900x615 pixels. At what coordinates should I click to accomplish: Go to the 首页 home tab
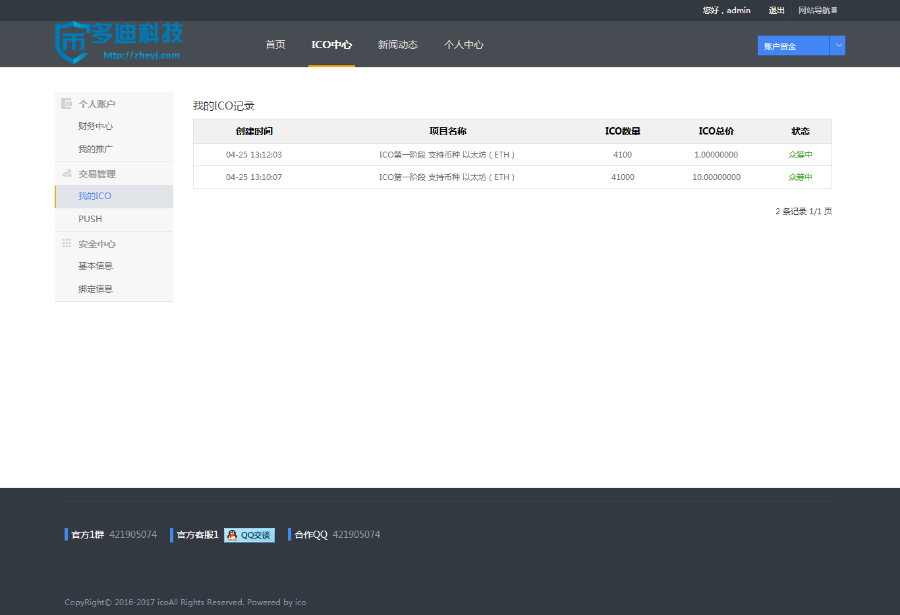pyautogui.click(x=276, y=45)
